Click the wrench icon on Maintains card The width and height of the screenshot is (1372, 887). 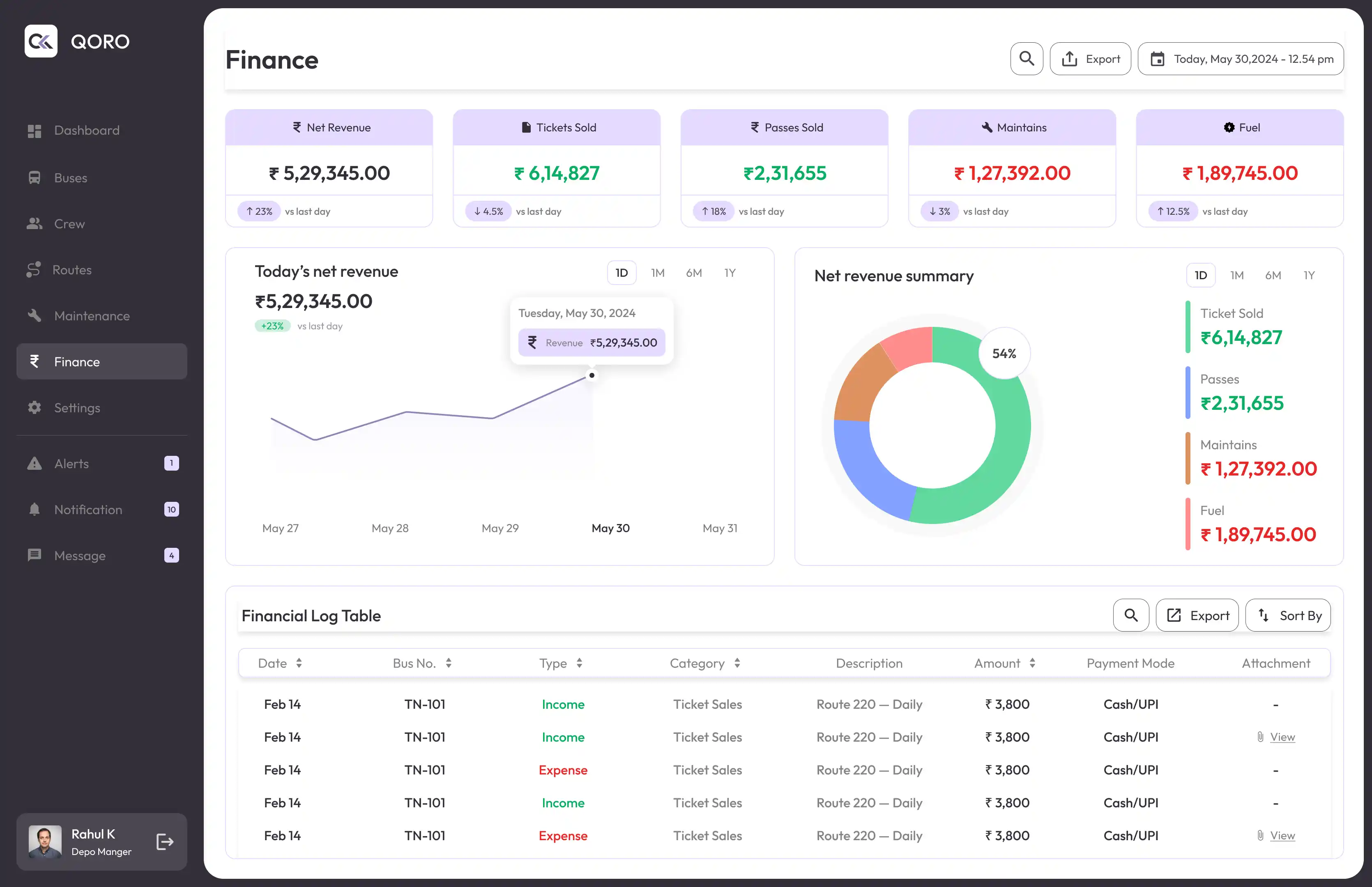(987, 127)
